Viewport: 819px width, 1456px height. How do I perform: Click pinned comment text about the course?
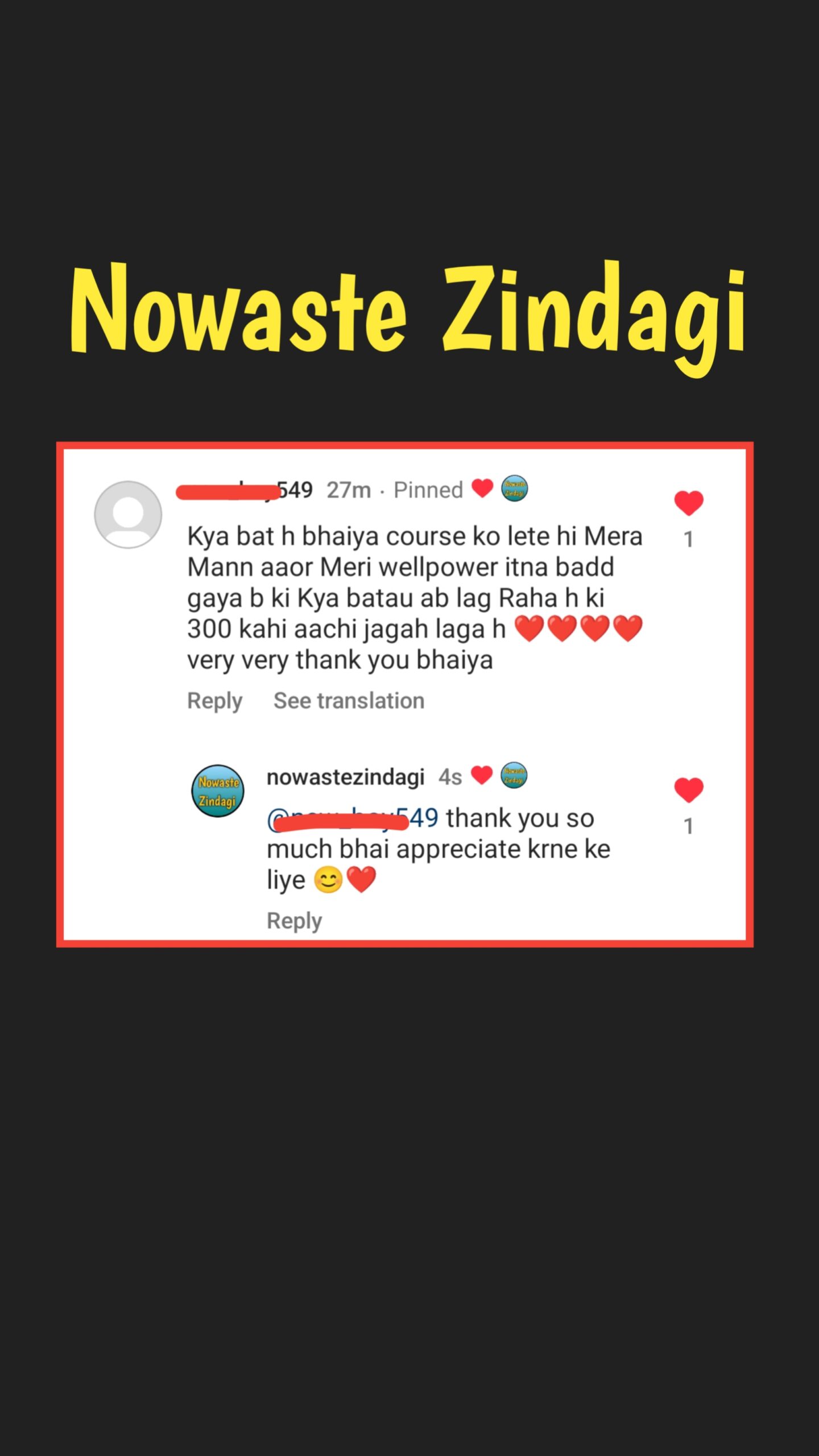415,598
